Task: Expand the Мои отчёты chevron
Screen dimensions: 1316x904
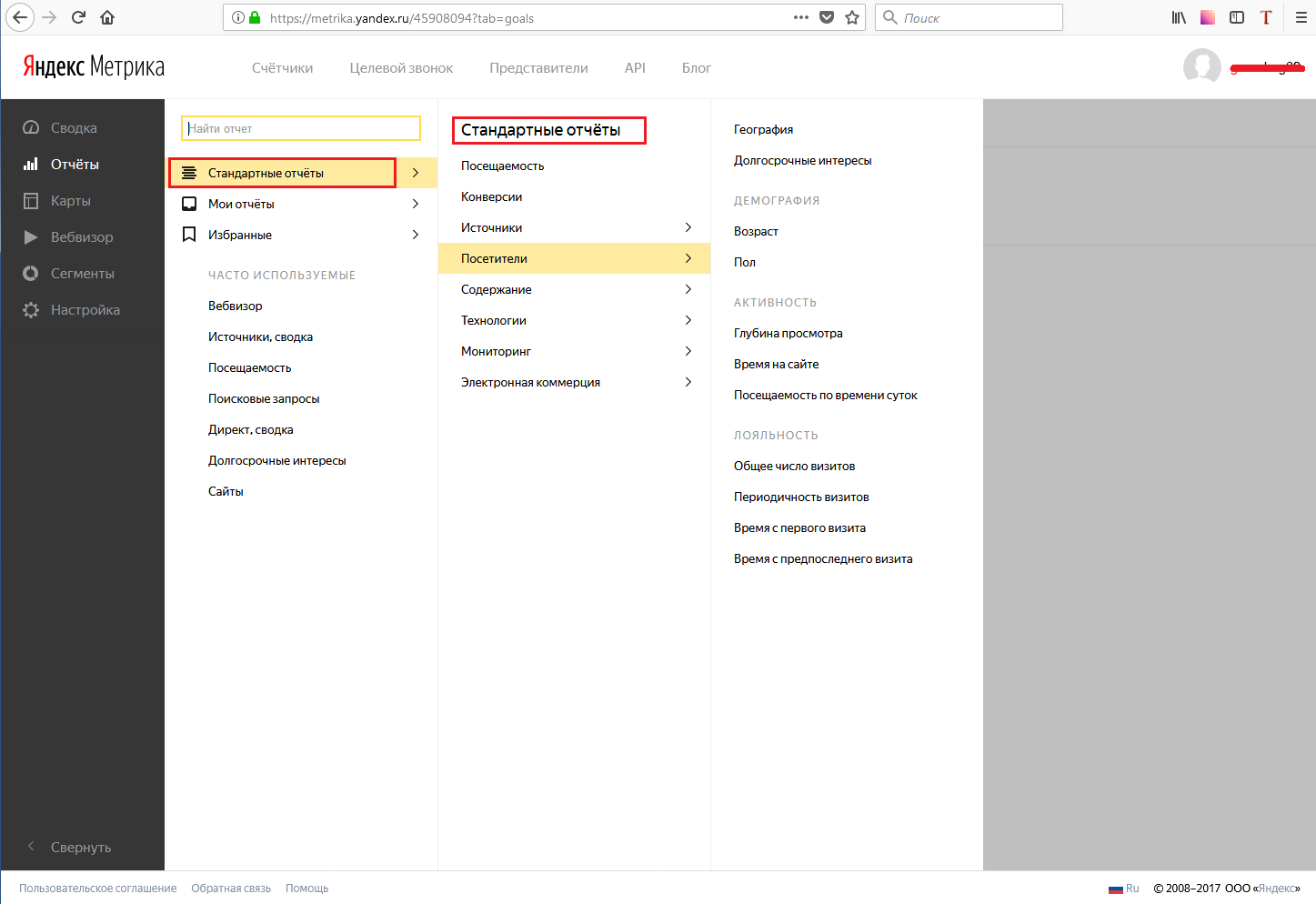Action: pos(416,204)
